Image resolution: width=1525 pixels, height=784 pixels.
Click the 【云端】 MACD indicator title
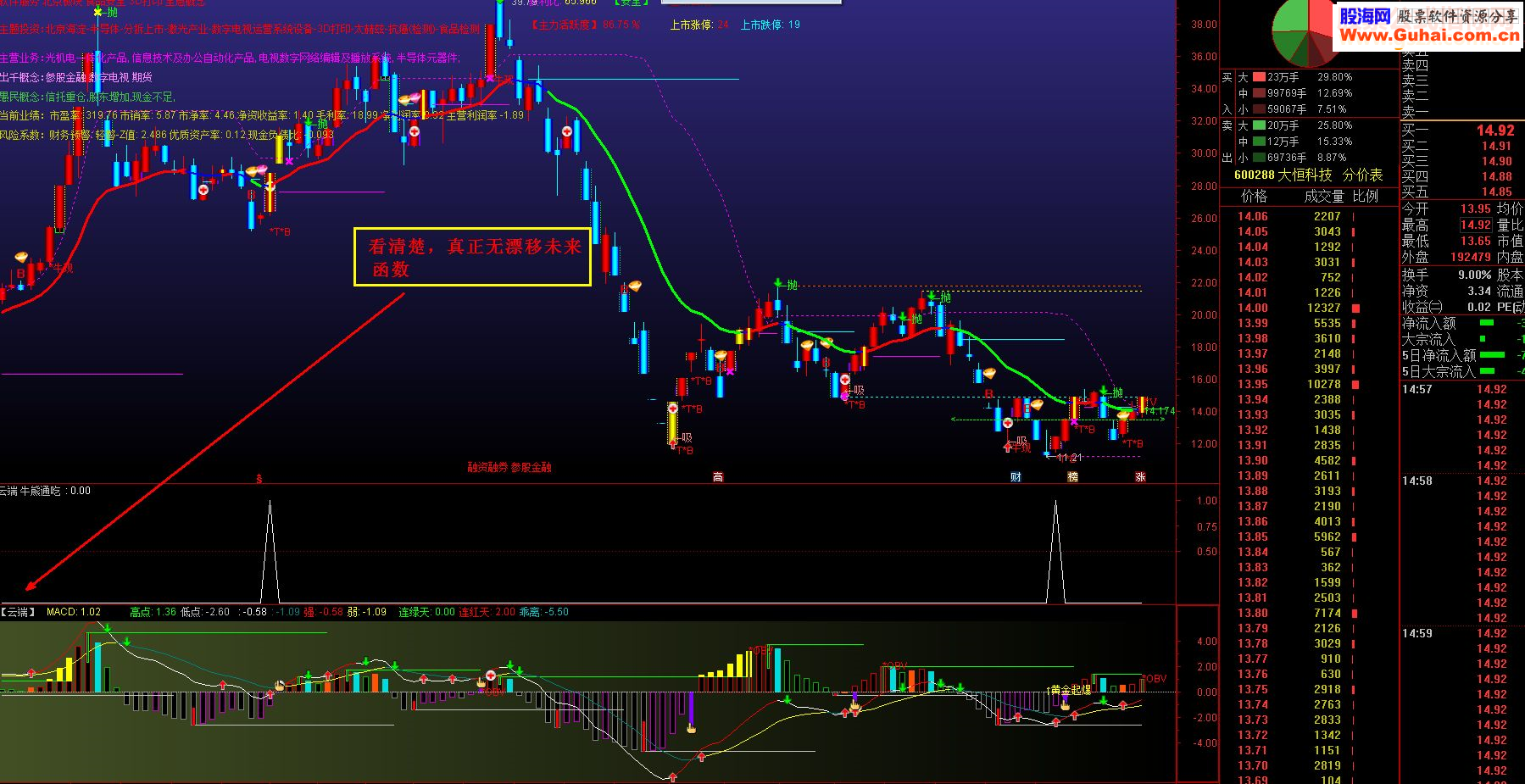18,612
